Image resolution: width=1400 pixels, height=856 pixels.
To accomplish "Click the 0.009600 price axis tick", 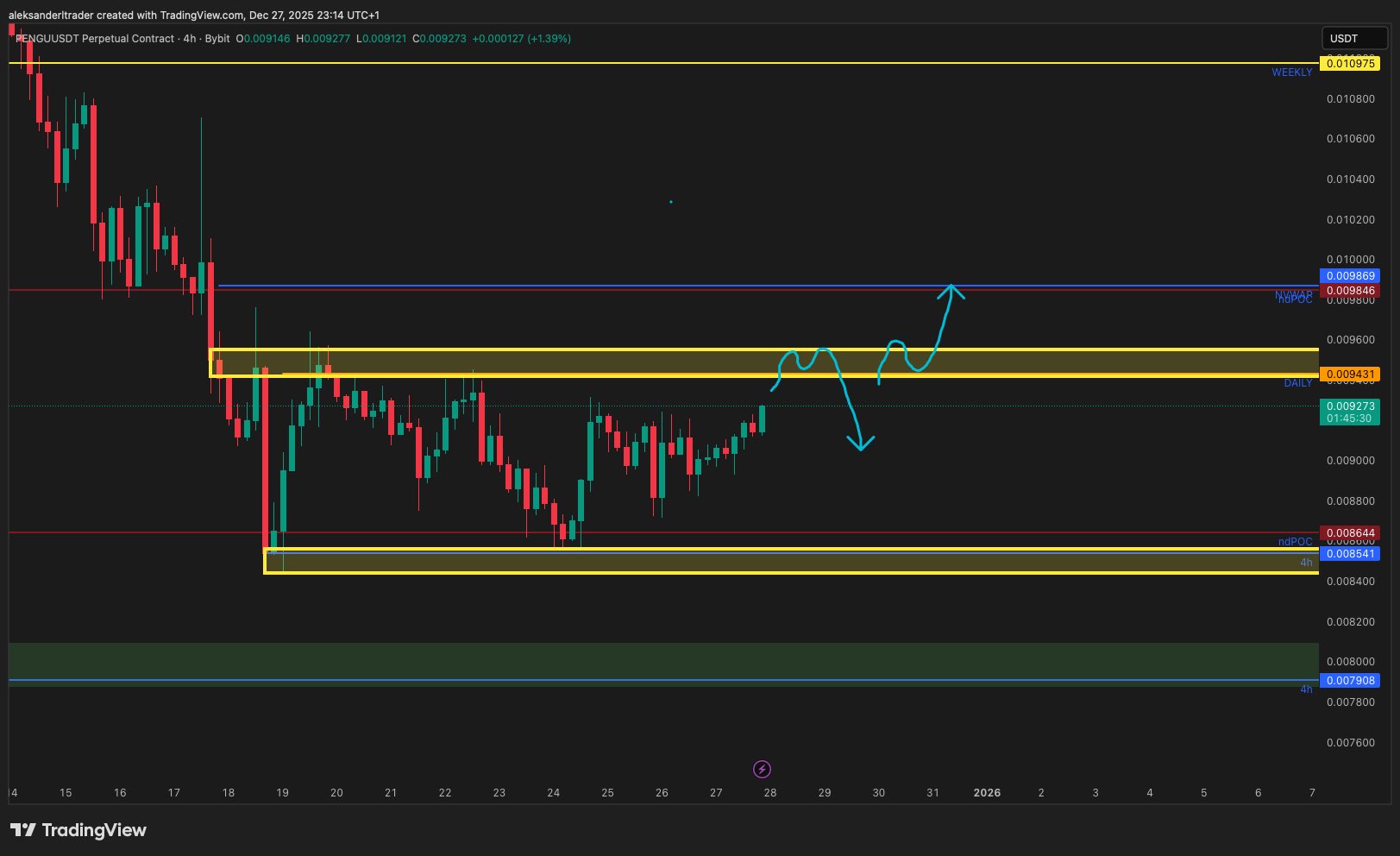I will 1351,340.
